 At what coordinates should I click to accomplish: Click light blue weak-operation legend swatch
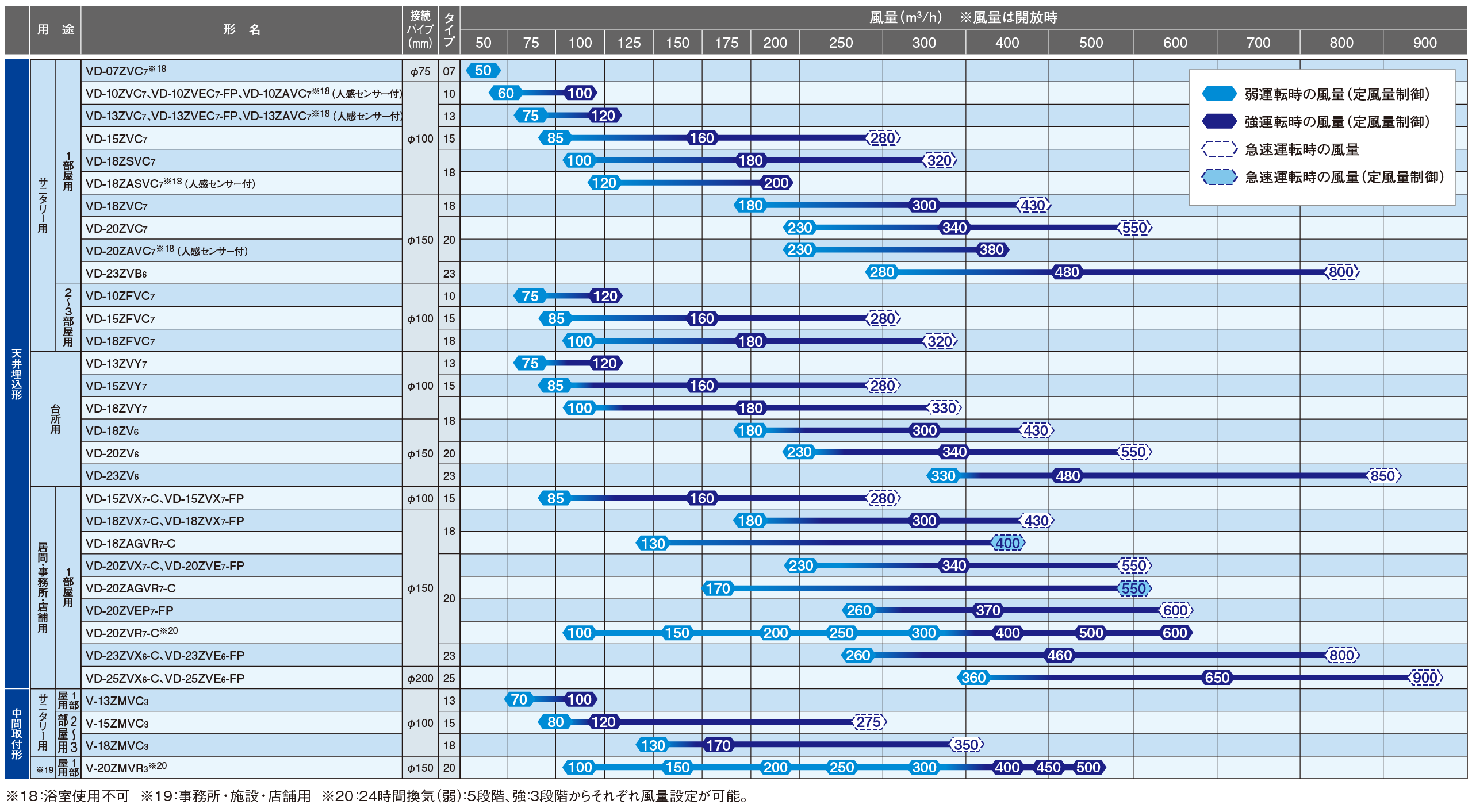click(x=1219, y=94)
